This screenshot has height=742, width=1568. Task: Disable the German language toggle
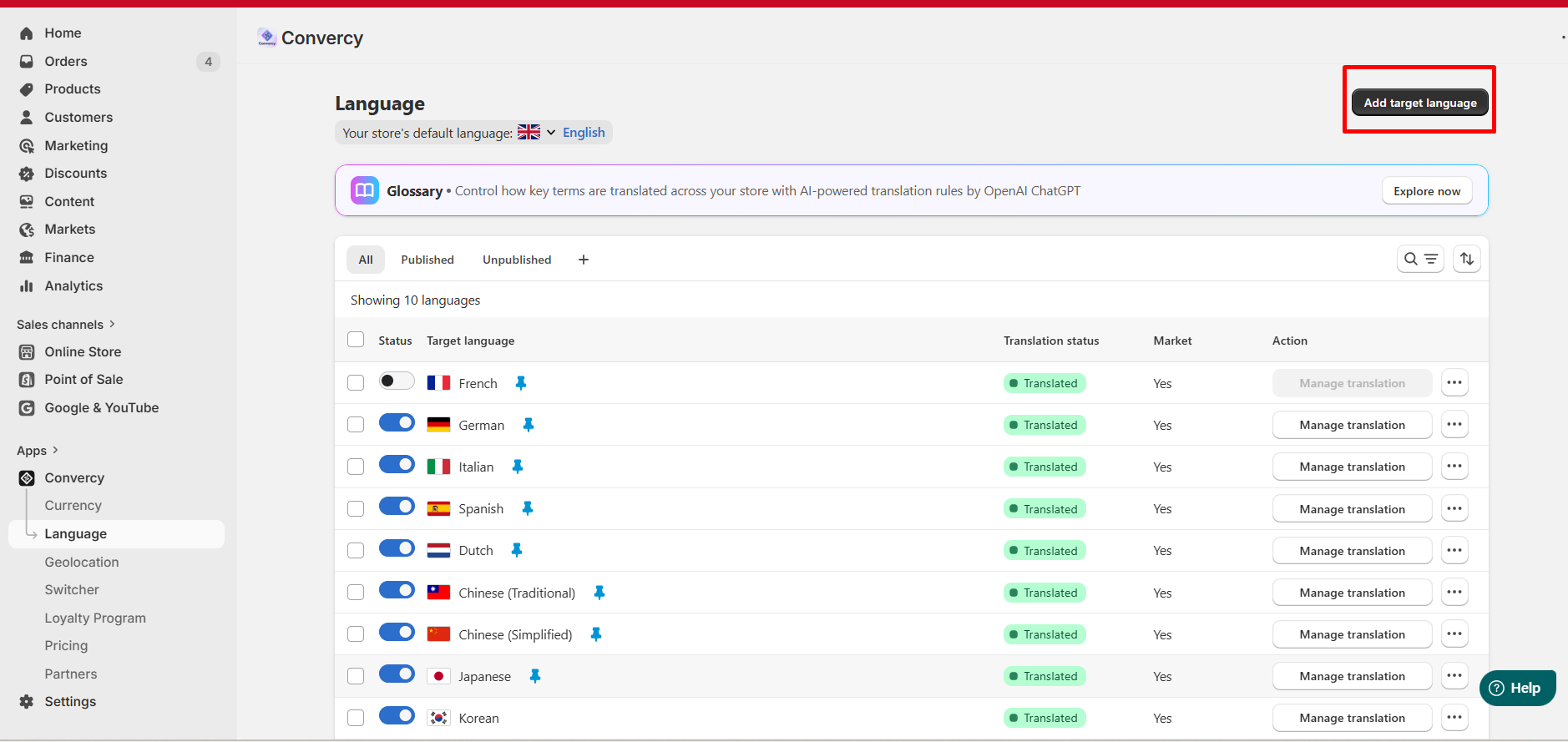(397, 422)
